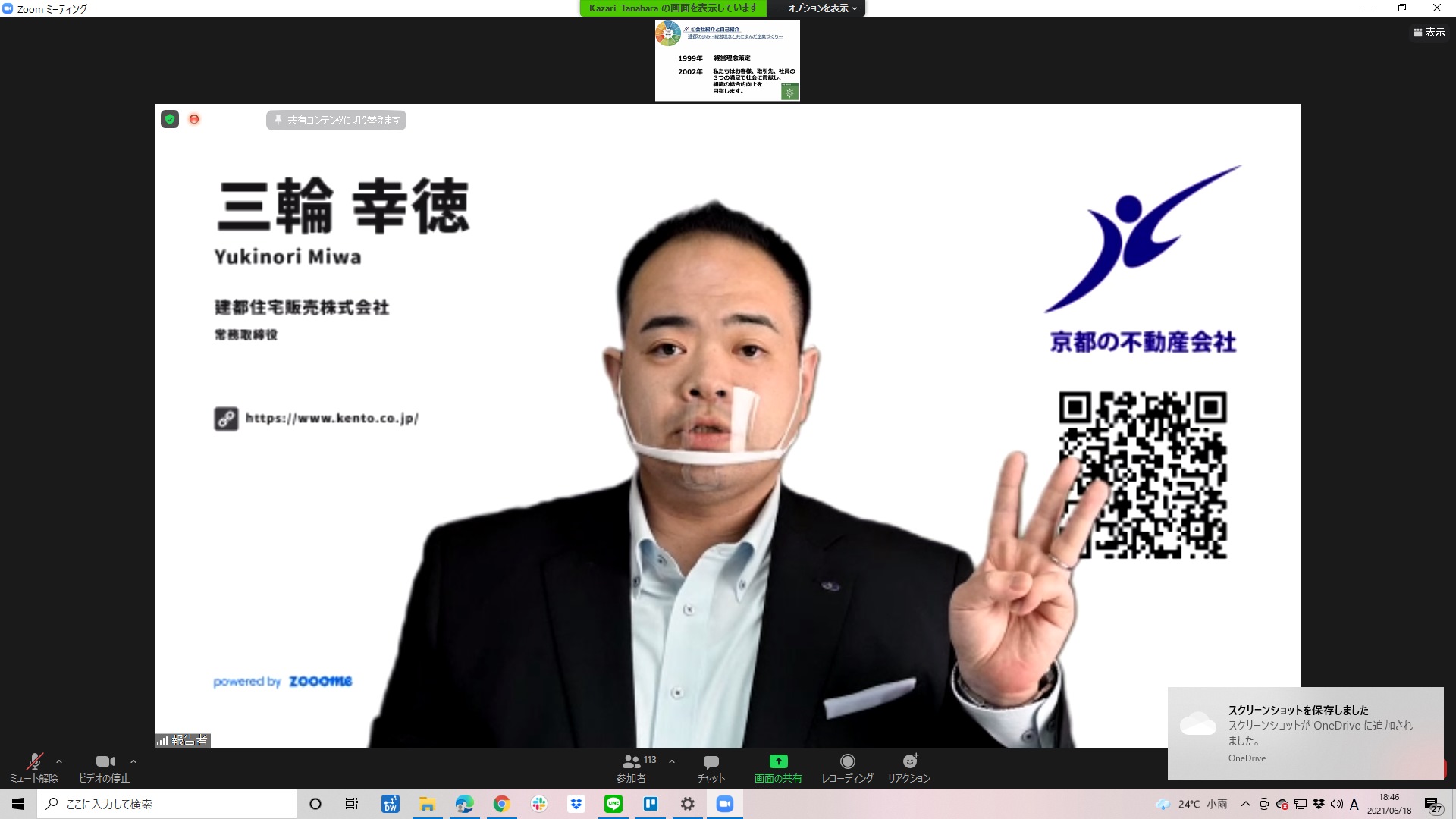Open Dropbox app from taskbar
The image size is (1456, 819).
click(576, 804)
